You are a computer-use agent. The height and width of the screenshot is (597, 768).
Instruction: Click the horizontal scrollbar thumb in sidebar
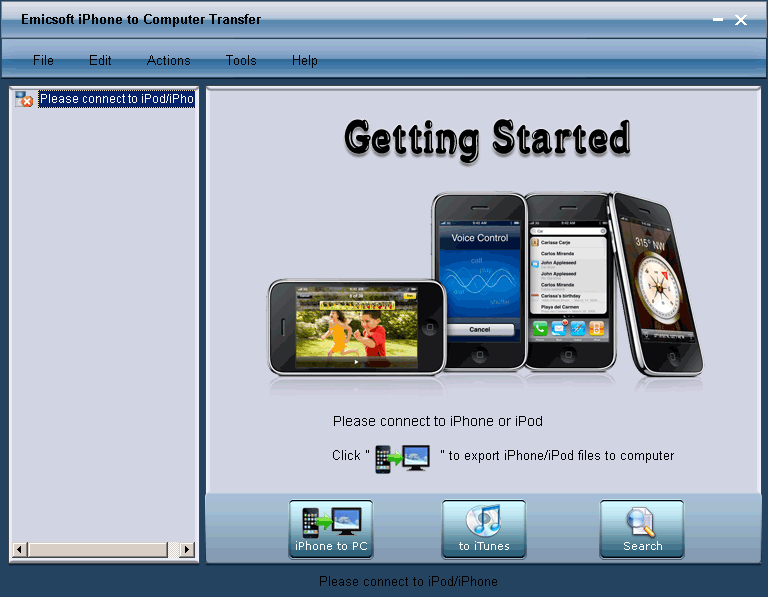97,549
